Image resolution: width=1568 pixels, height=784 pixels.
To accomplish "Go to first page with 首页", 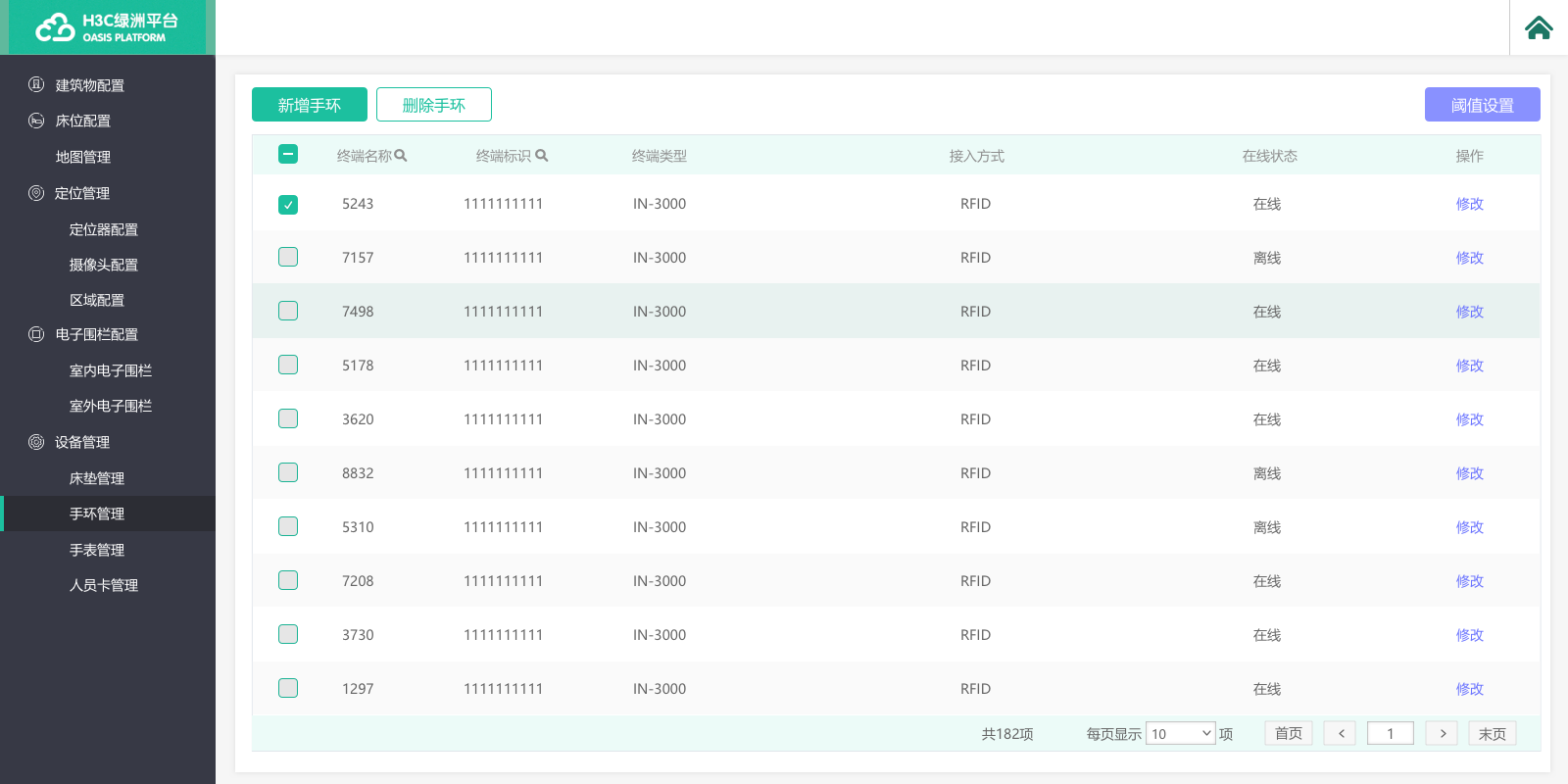I will pos(1289,733).
